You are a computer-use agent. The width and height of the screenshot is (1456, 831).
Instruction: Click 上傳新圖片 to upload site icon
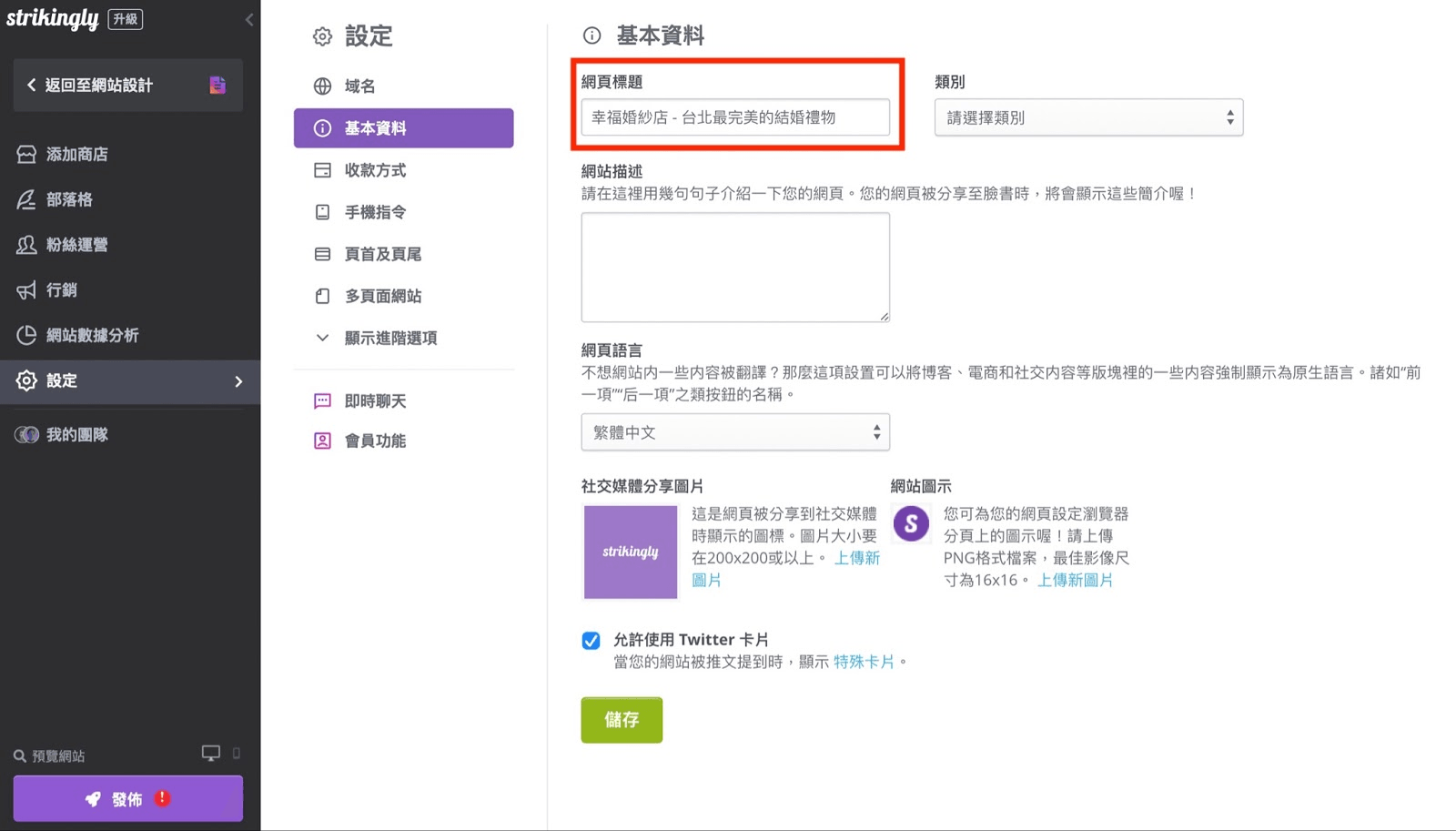pos(1075,580)
